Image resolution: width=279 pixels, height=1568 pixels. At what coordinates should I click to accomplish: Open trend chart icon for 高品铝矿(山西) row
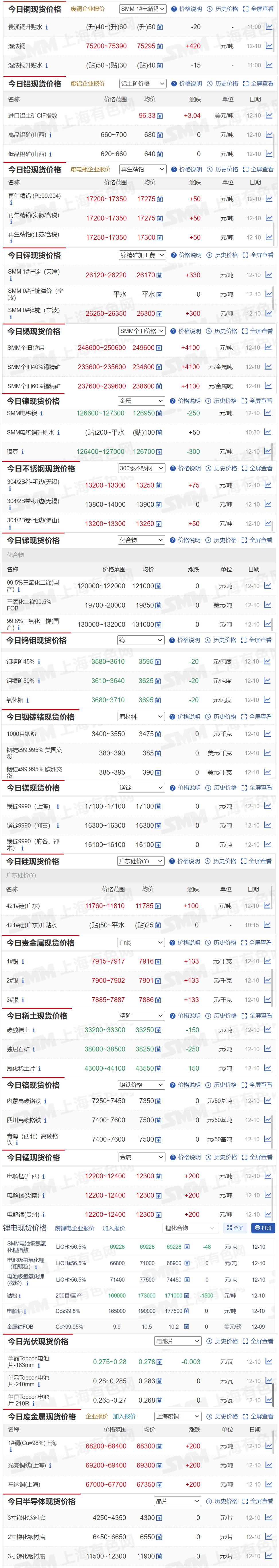(269, 135)
